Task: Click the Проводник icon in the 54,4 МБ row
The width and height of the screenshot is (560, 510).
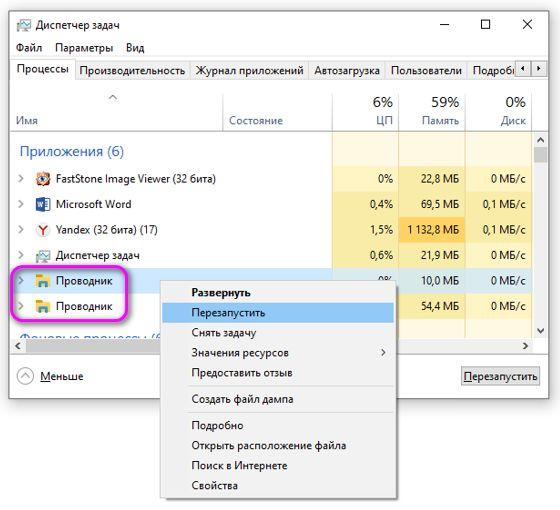Action: 43,306
